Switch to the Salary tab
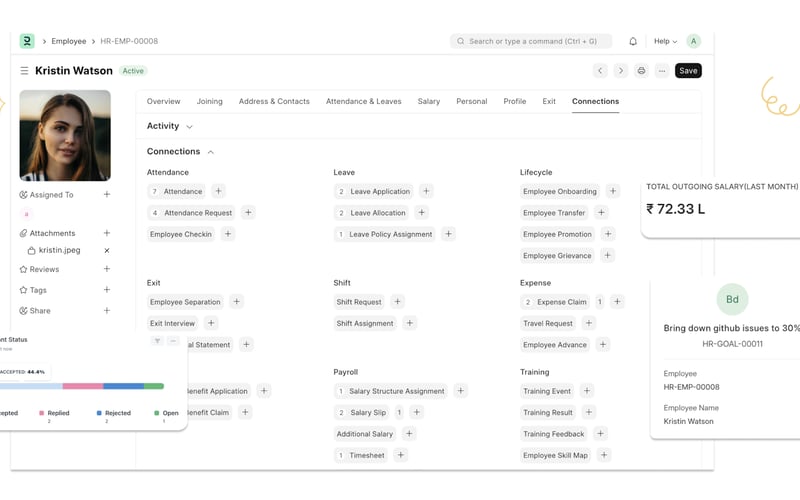 click(428, 101)
